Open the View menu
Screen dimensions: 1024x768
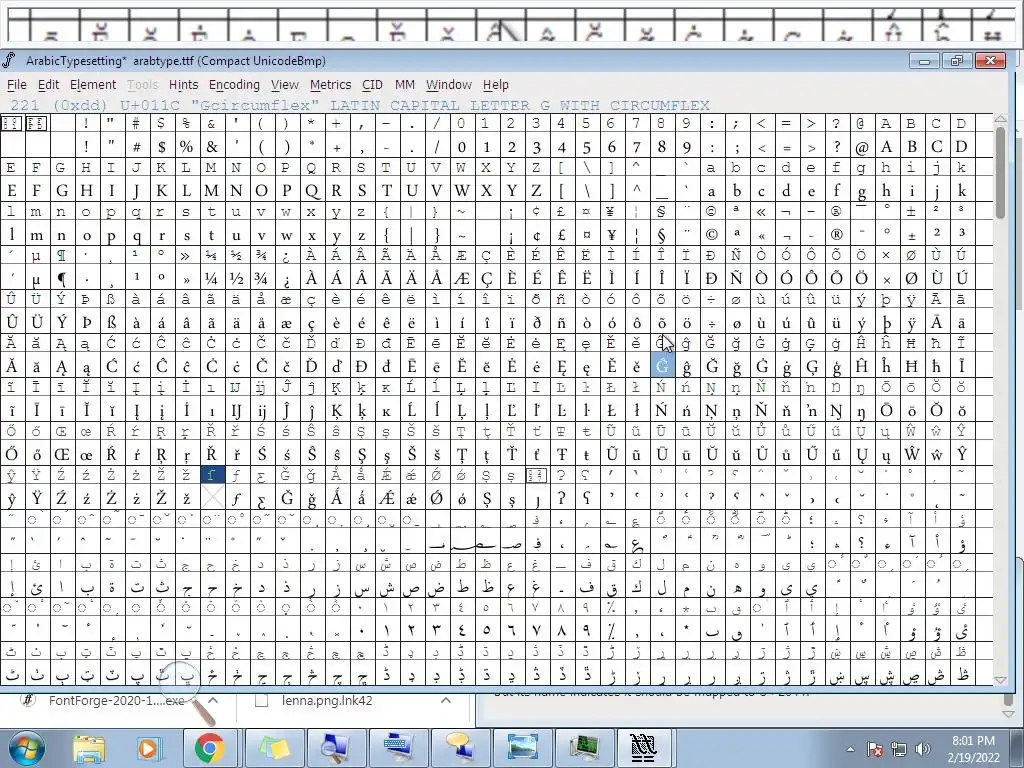pyautogui.click(x=285, y=85)
